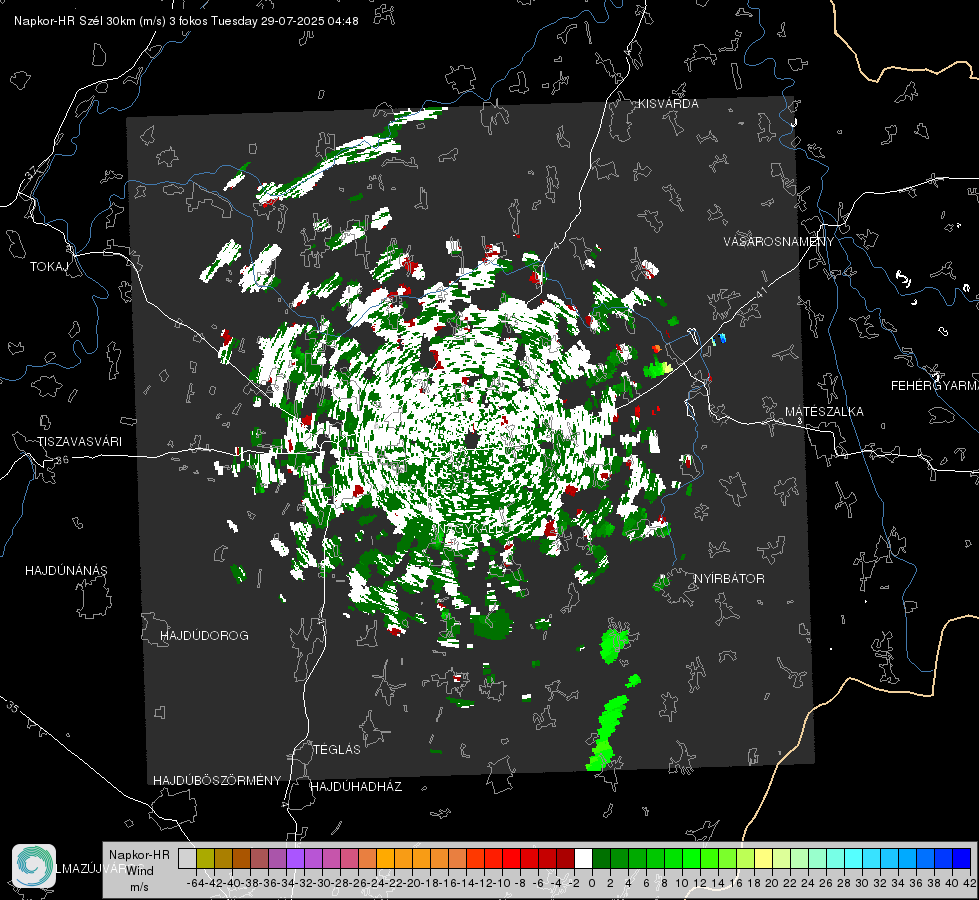Click road number 41 near Vásárosnamény

point(760,291)
